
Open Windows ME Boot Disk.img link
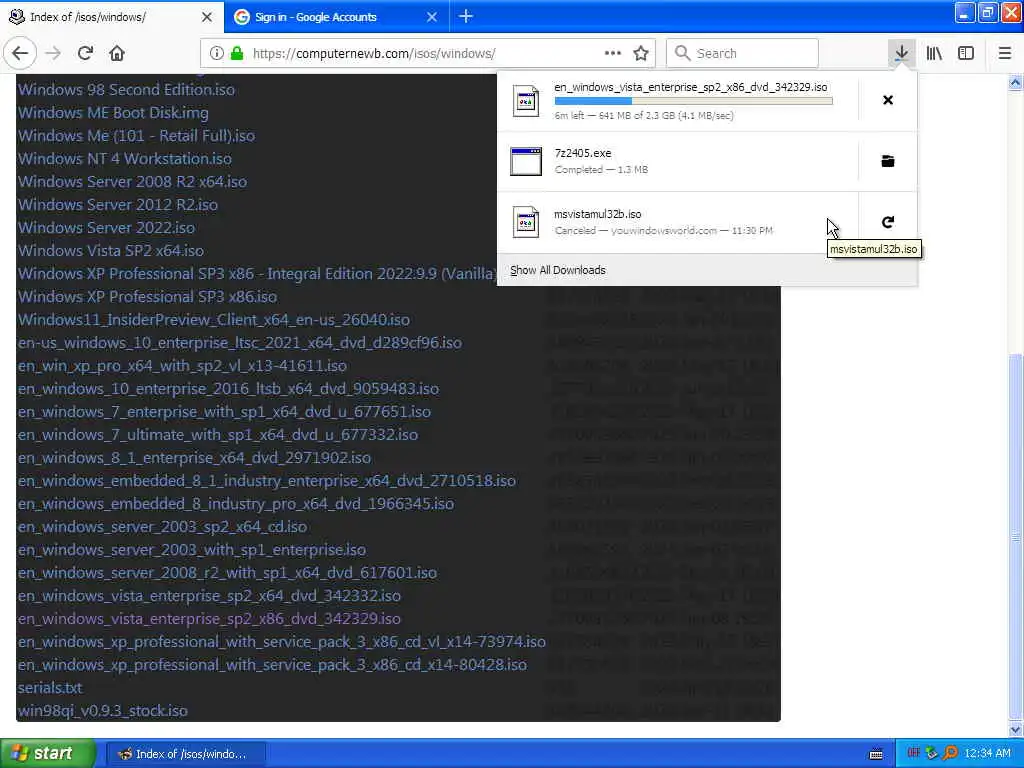(x=113, y=112)
